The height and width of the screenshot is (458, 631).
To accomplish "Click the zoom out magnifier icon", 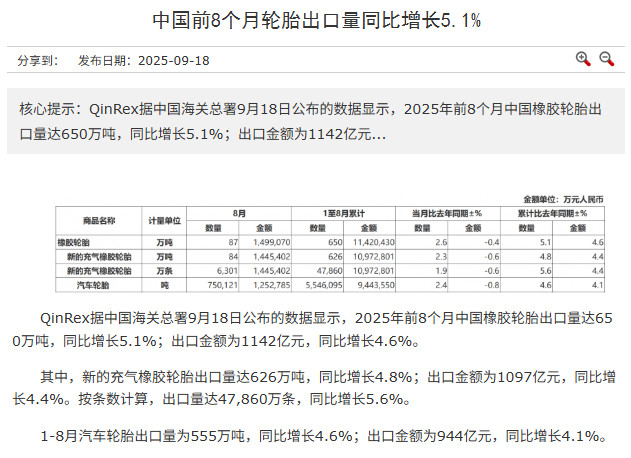I will (606, 59).
